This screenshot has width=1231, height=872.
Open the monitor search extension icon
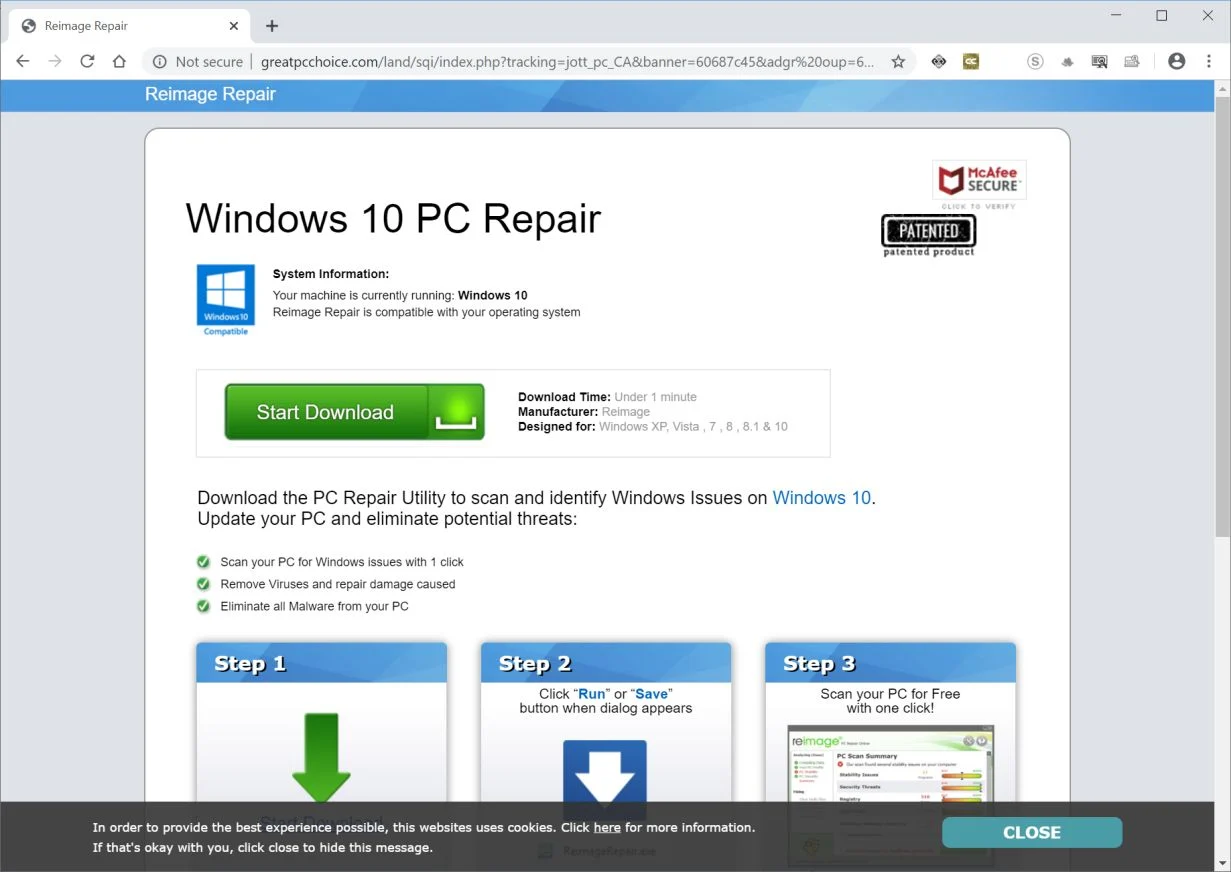click(1099, 61)
